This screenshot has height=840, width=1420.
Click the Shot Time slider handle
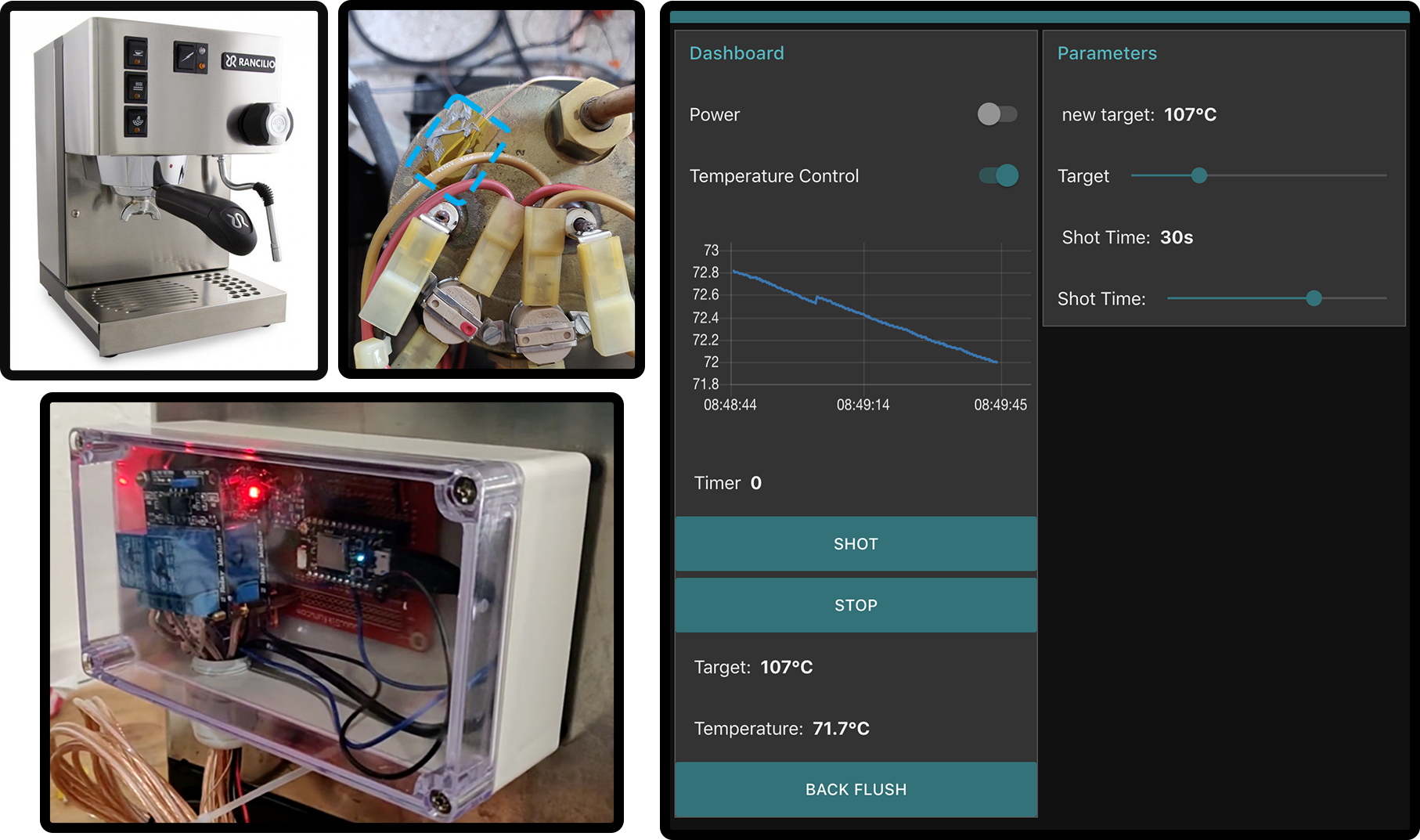(x=1314, y=298)
